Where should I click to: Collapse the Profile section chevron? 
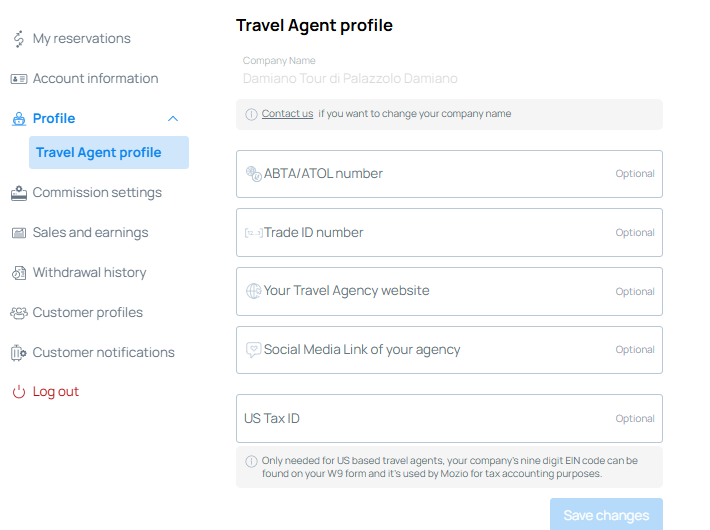click(x=173, y=119)
